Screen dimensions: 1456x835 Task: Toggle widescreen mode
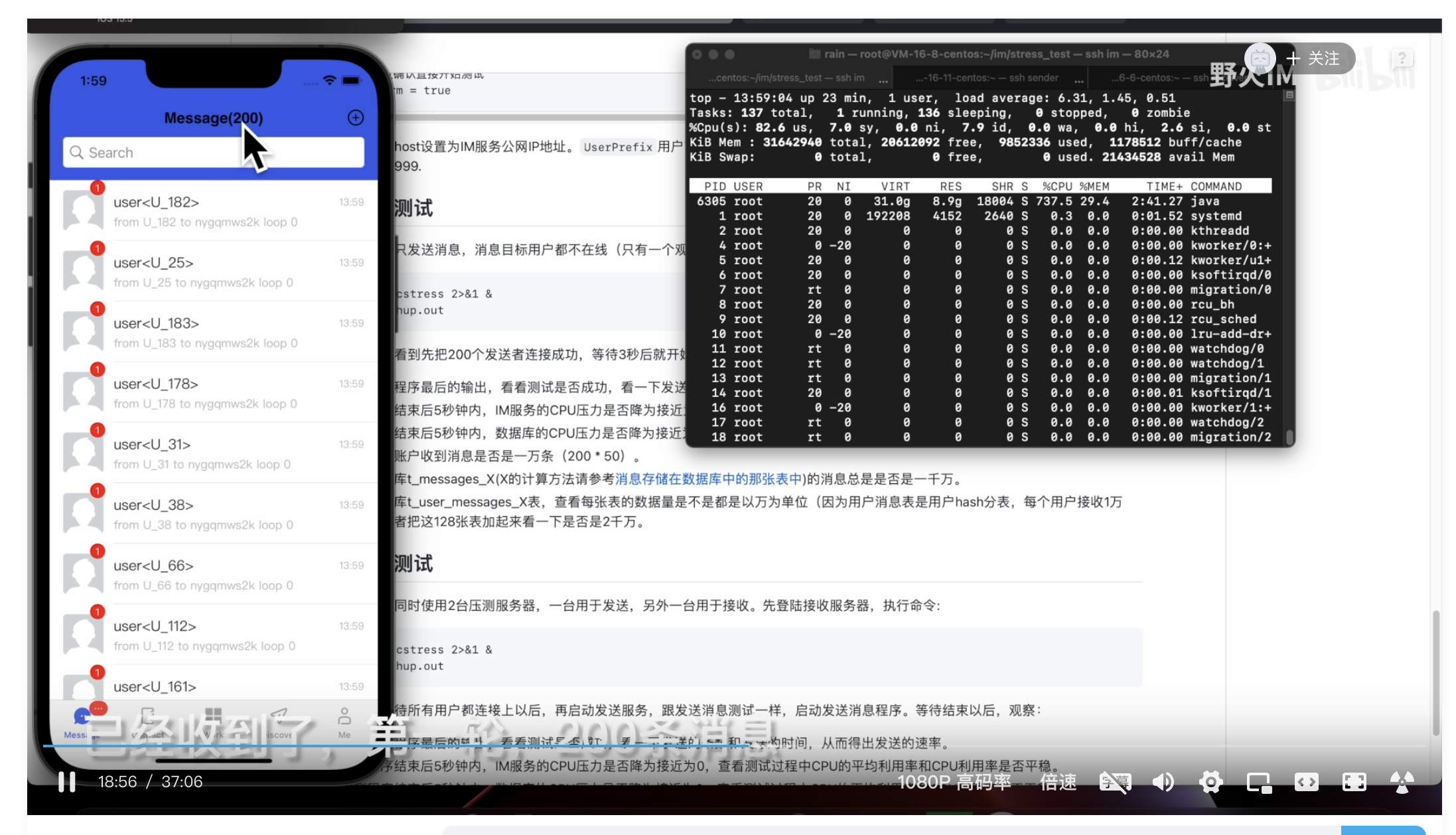click(x=1306, y=783)
